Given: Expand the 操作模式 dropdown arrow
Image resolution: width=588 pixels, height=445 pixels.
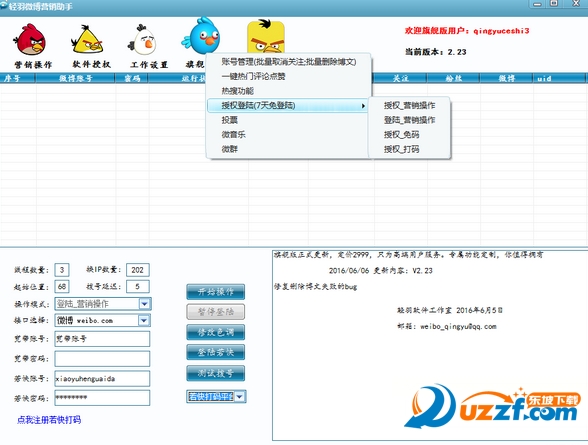Looking at the screenshot, I should [x=145, y=304].
